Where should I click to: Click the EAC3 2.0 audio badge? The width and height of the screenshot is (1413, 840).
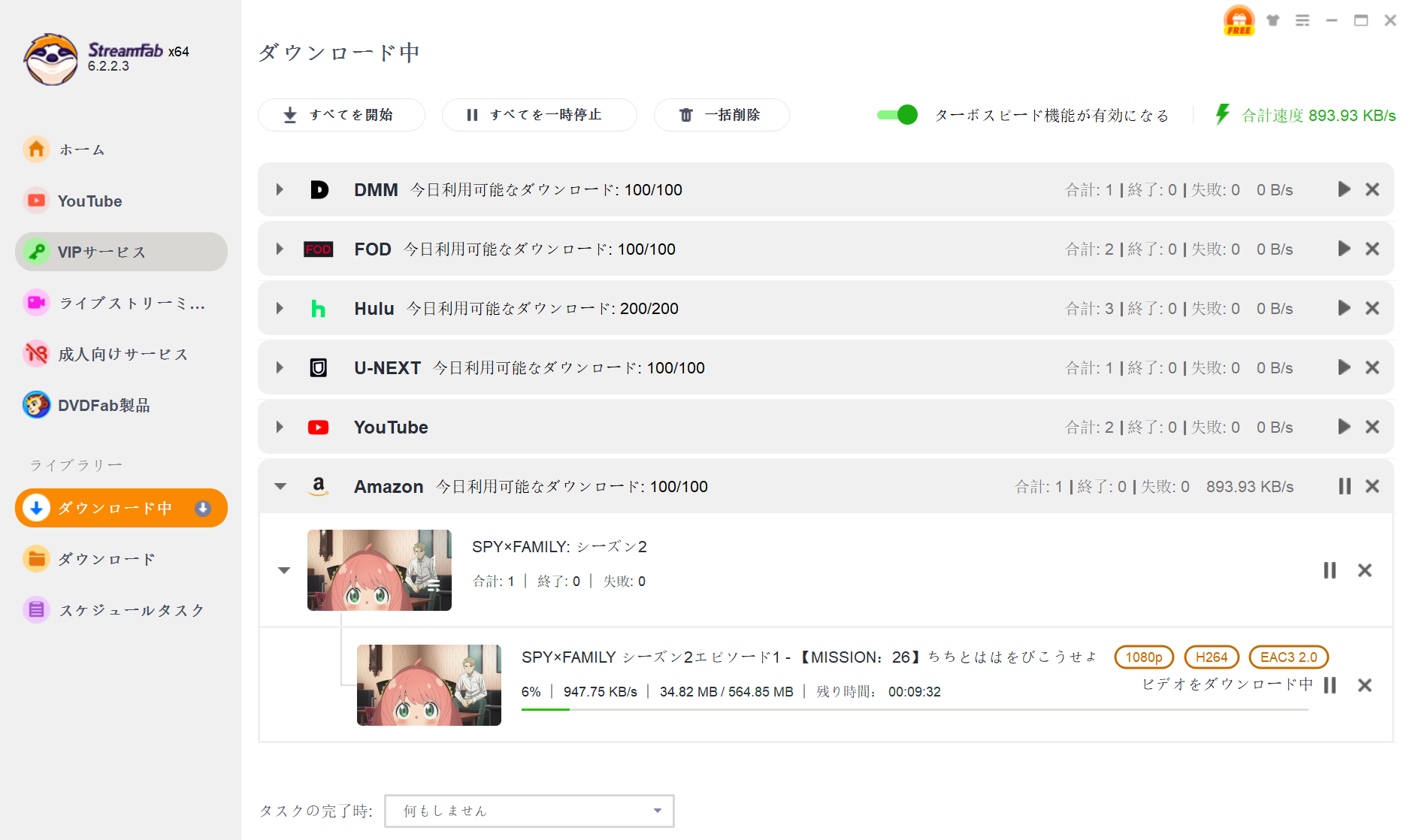(1289, 657)
